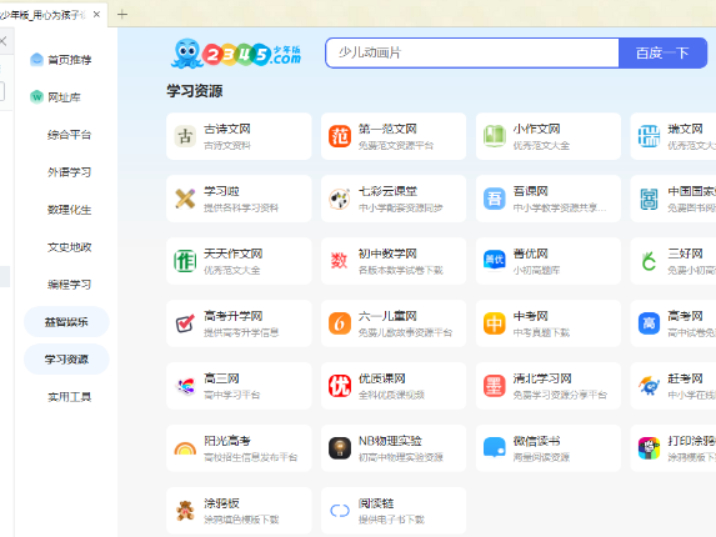
Task: Select 外语学习 category
Action: [x=69, y=172]
